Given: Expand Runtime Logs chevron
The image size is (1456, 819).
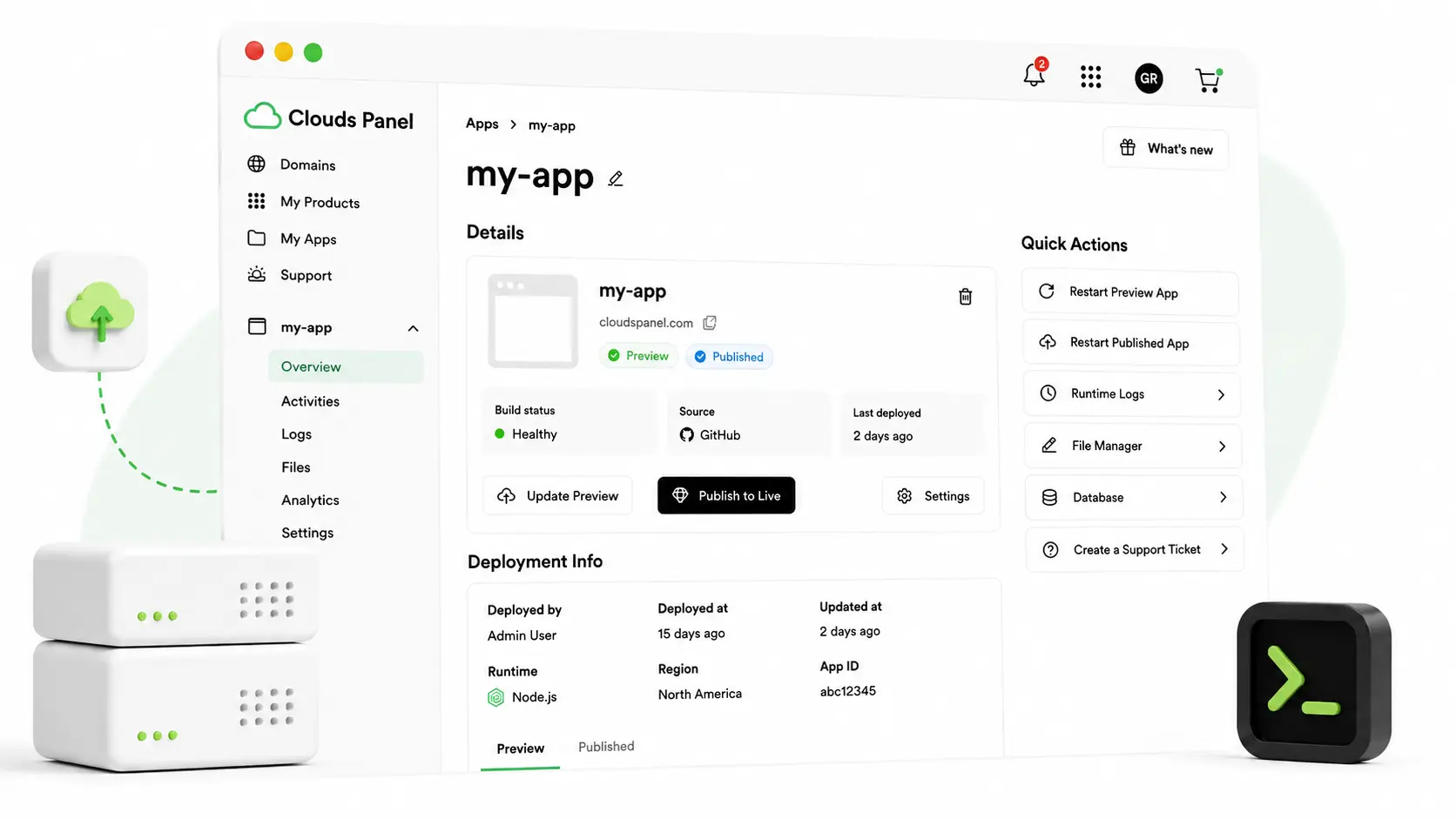Looking at the screenshot, I should coord(1221,394).
